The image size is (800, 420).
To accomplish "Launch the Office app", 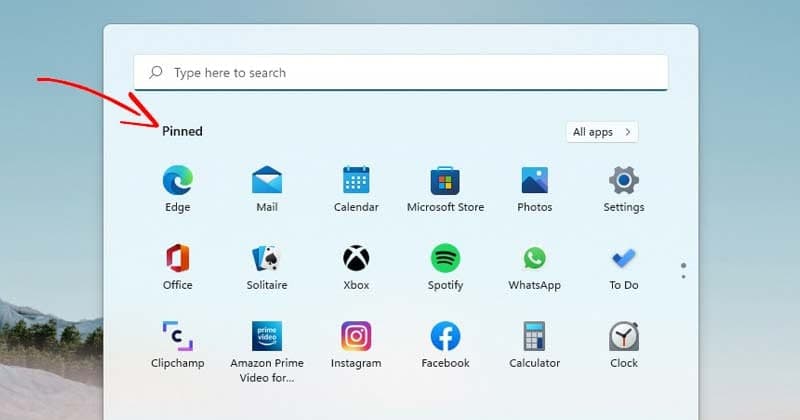I will coord(178,266).
